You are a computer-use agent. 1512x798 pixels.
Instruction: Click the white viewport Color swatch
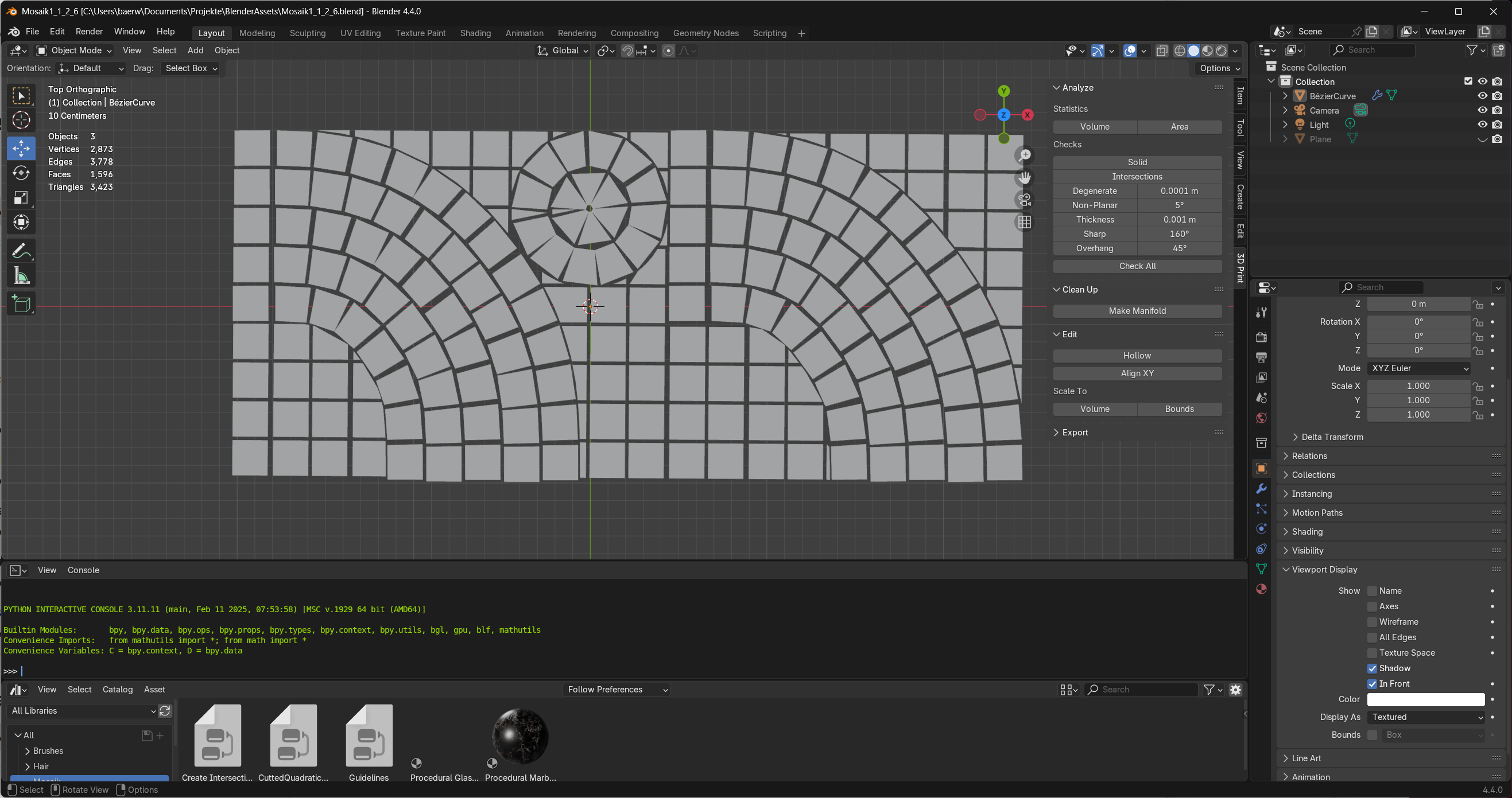(x=1425, y=699)
